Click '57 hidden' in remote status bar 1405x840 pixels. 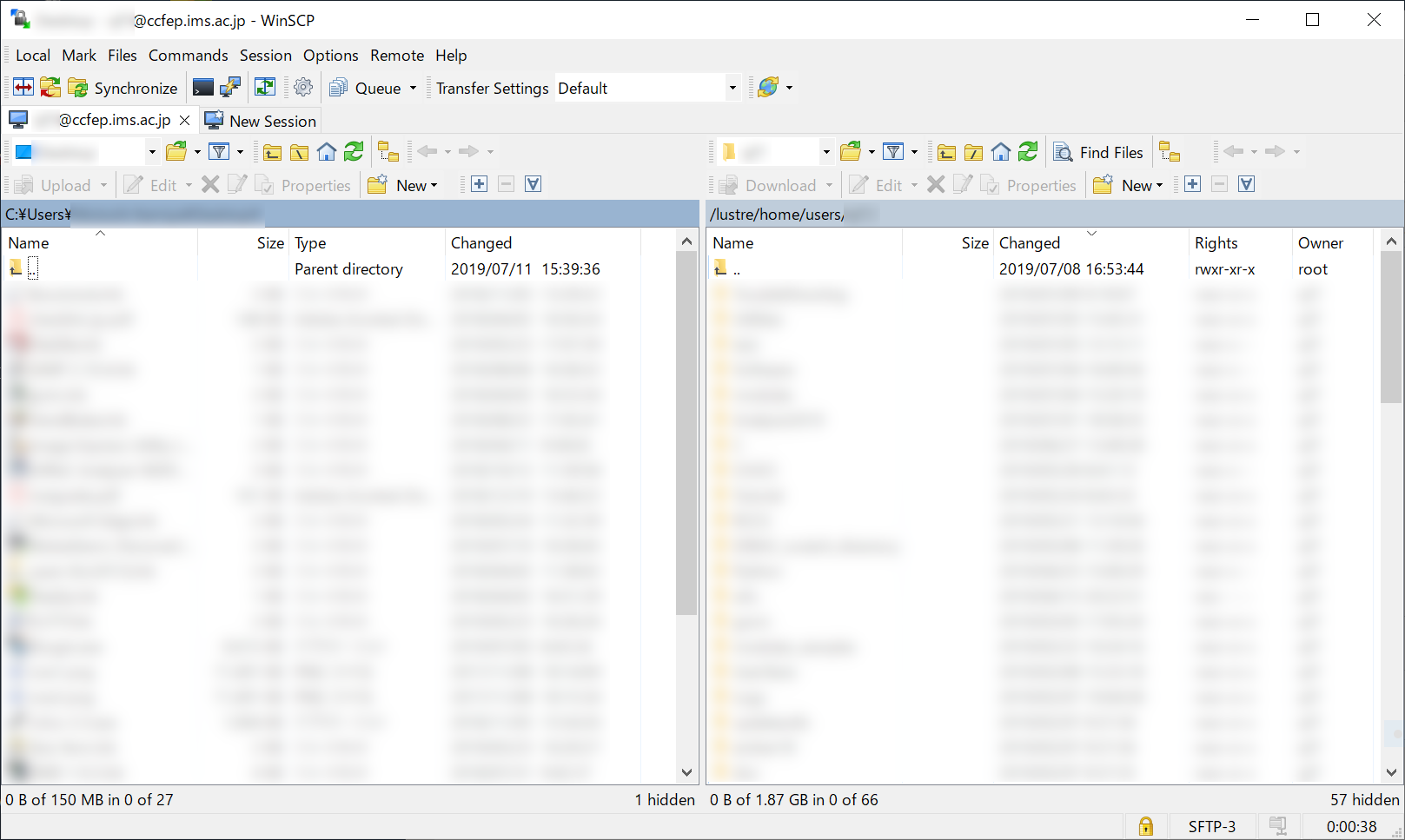pos(1364,800)
